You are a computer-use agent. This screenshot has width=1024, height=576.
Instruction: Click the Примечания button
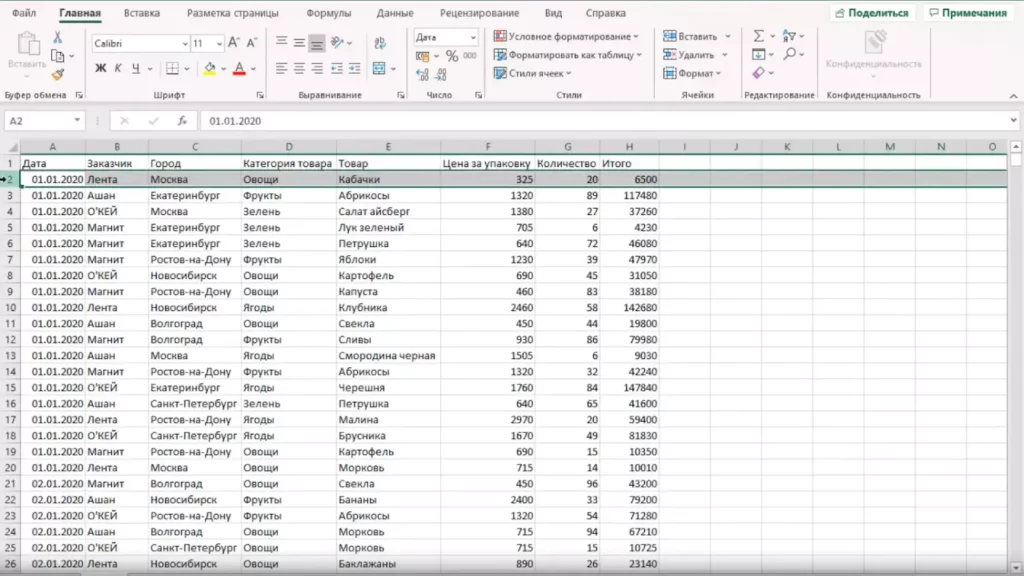click(966, 13)
